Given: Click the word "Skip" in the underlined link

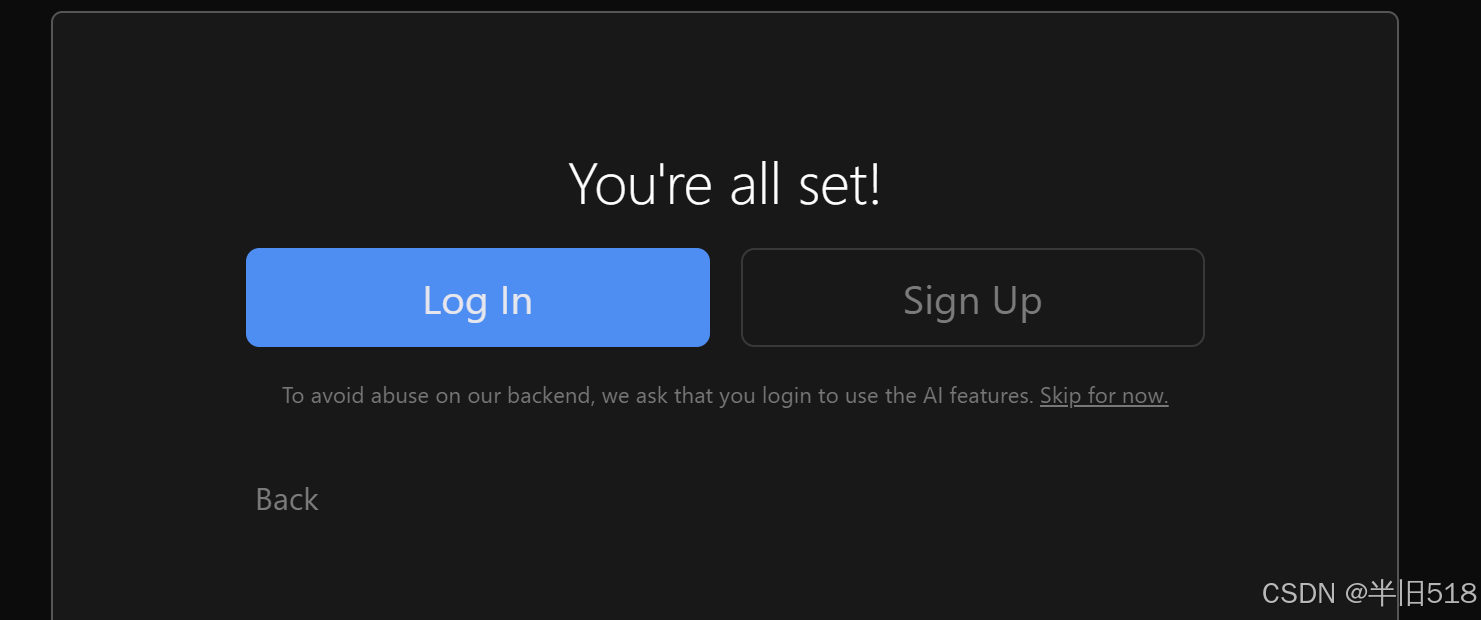Looking at the screenshot, I should coord(1060,396).
